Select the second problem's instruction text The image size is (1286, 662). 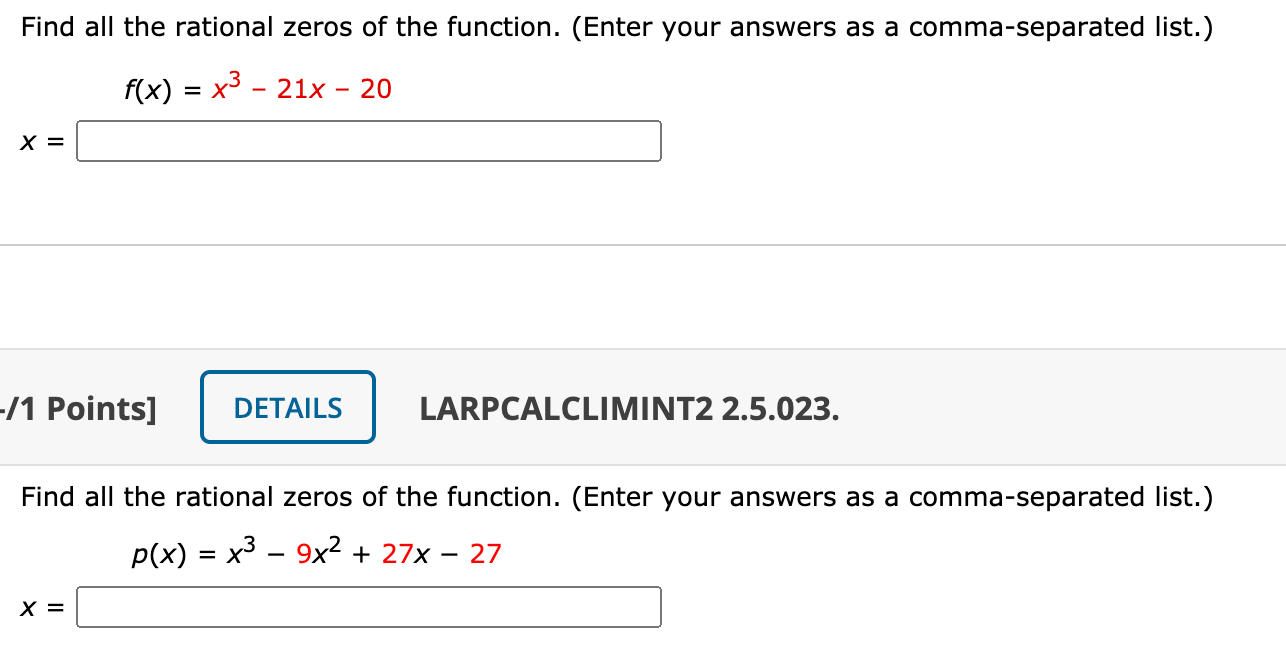coord(616,497)
